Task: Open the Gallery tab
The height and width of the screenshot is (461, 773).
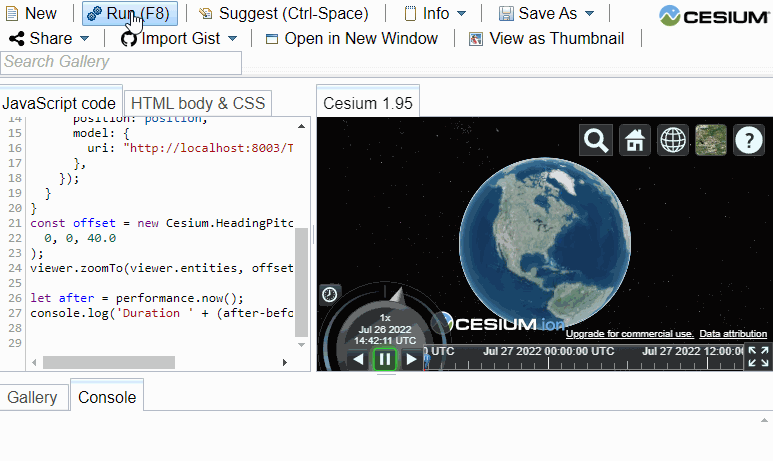Action: pos(33,397)
